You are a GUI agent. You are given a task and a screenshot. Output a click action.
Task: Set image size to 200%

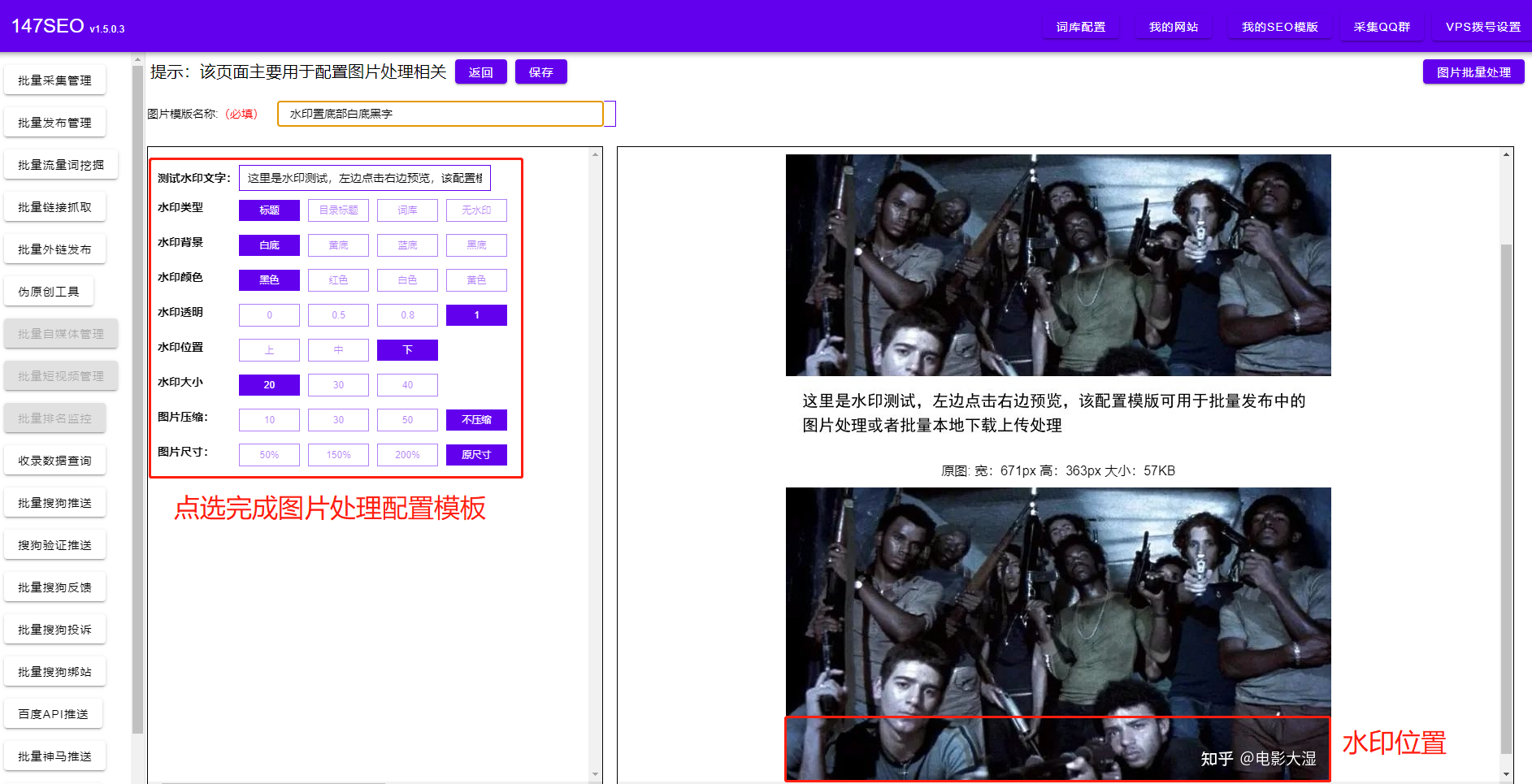point(407,455)
